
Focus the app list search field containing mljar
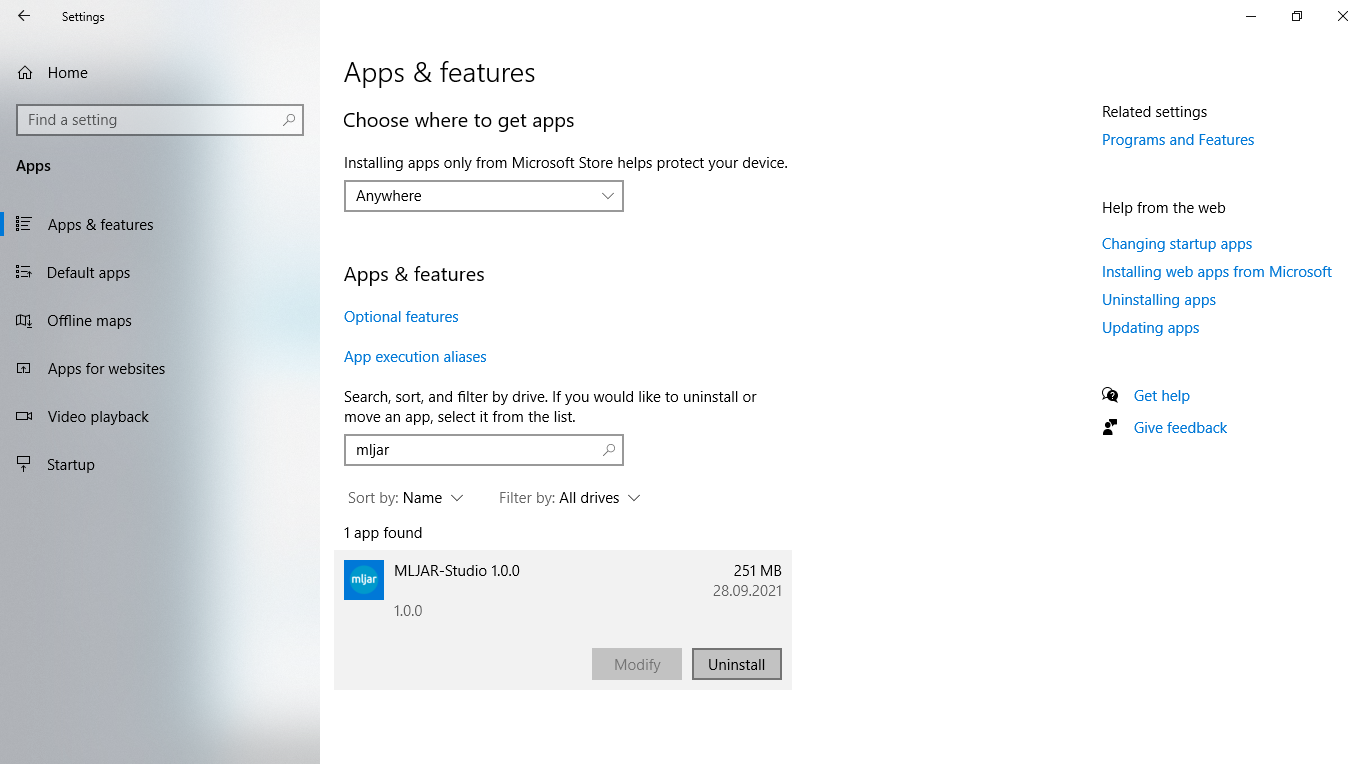484,450
